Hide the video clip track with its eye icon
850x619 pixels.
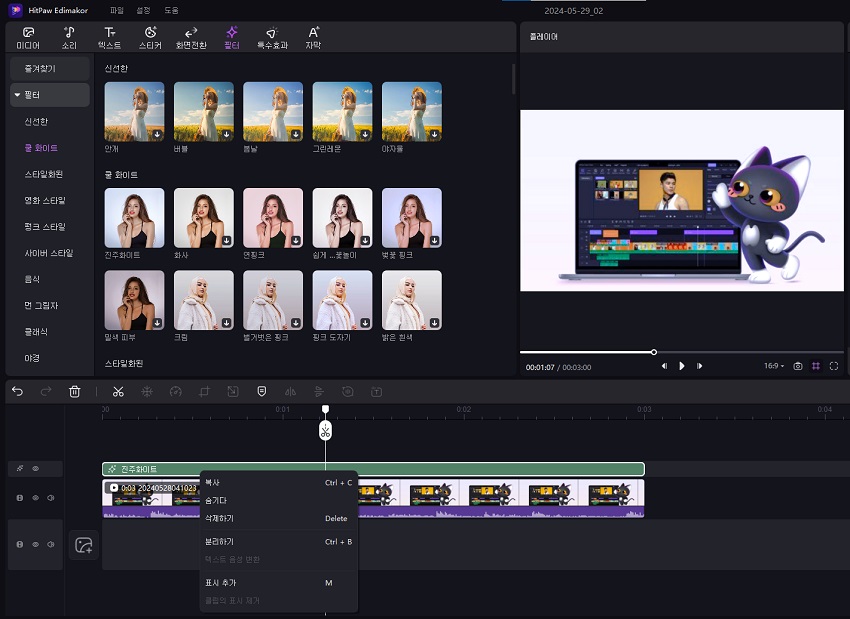pos(35,498)
